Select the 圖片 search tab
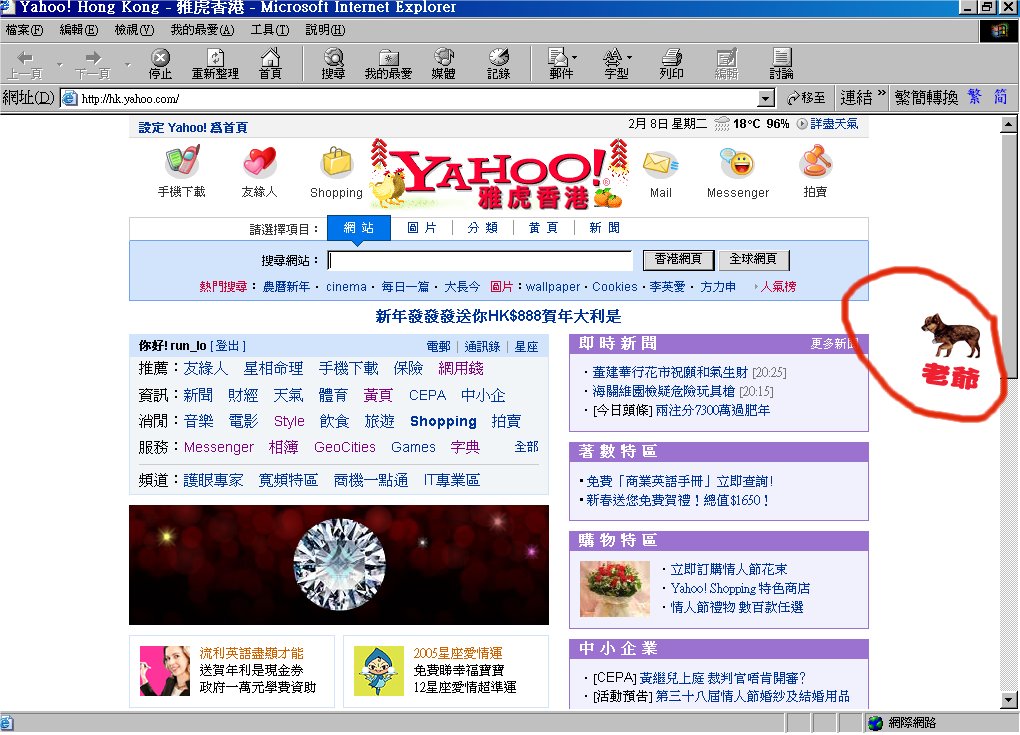The width and height of the screenshot is (1020, 735). [422, 228]
